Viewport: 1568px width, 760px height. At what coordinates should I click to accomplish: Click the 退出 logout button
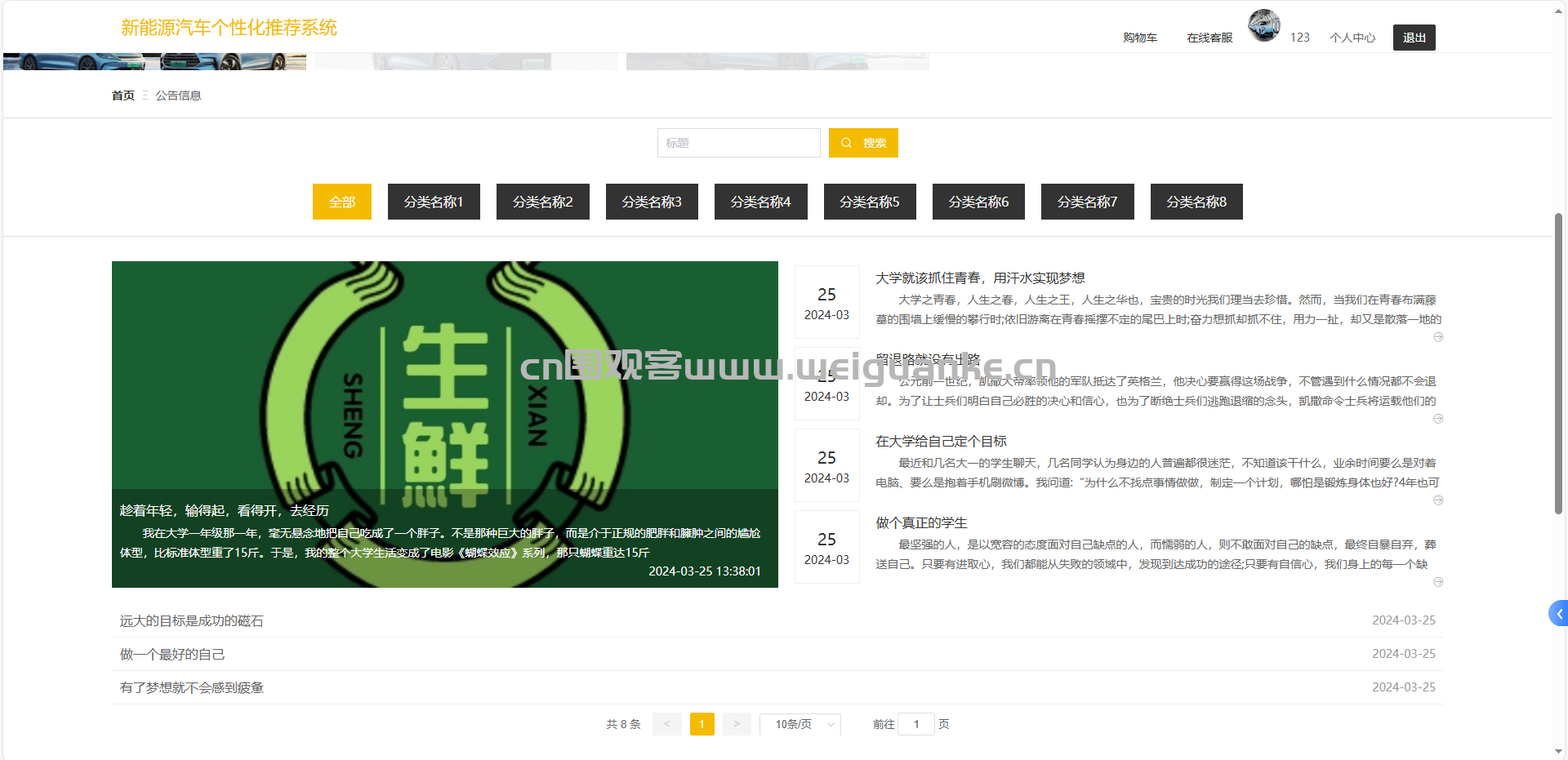click(x=1414, y=38)
